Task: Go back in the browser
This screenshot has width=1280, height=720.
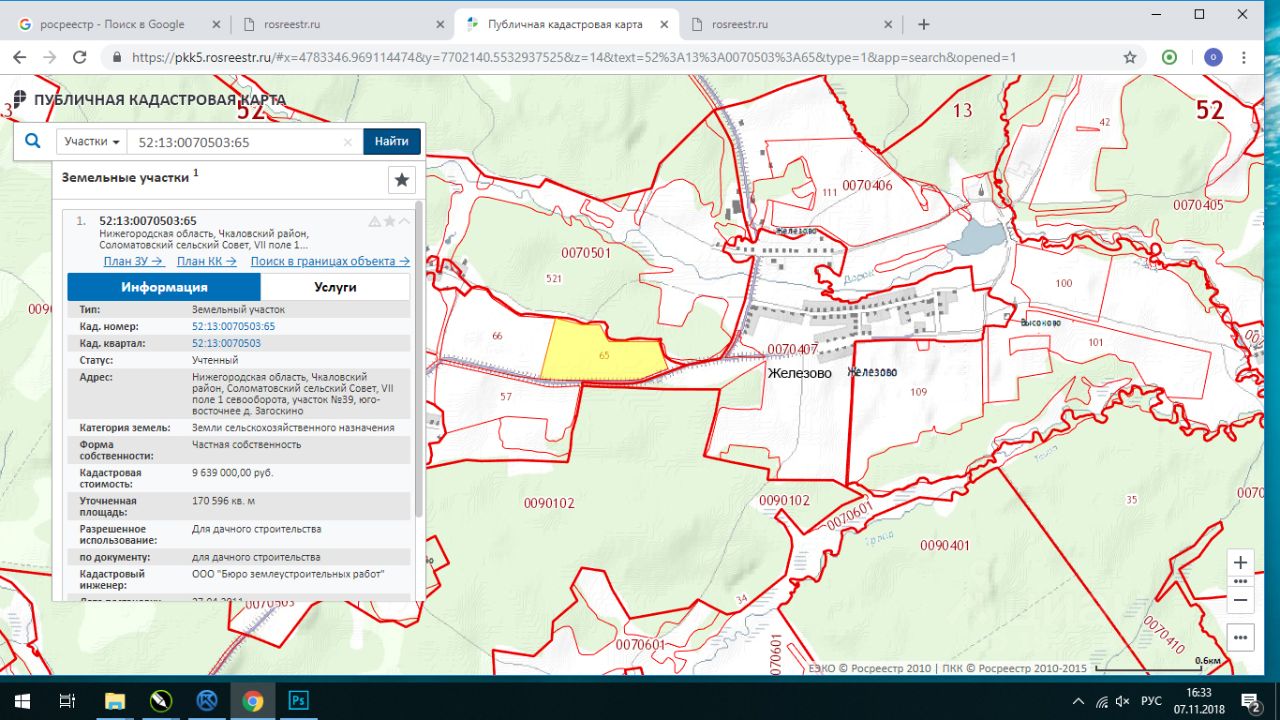Action: click(21, 57)
